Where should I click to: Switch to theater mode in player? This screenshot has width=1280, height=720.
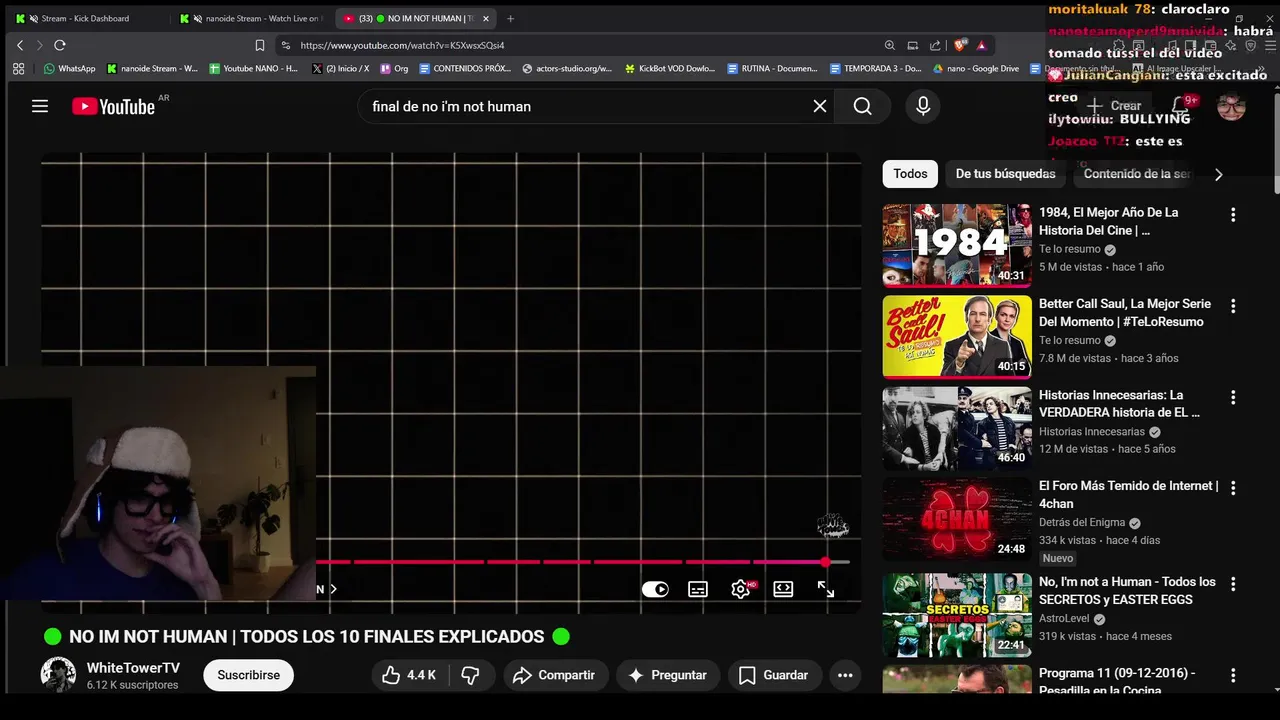783,589
